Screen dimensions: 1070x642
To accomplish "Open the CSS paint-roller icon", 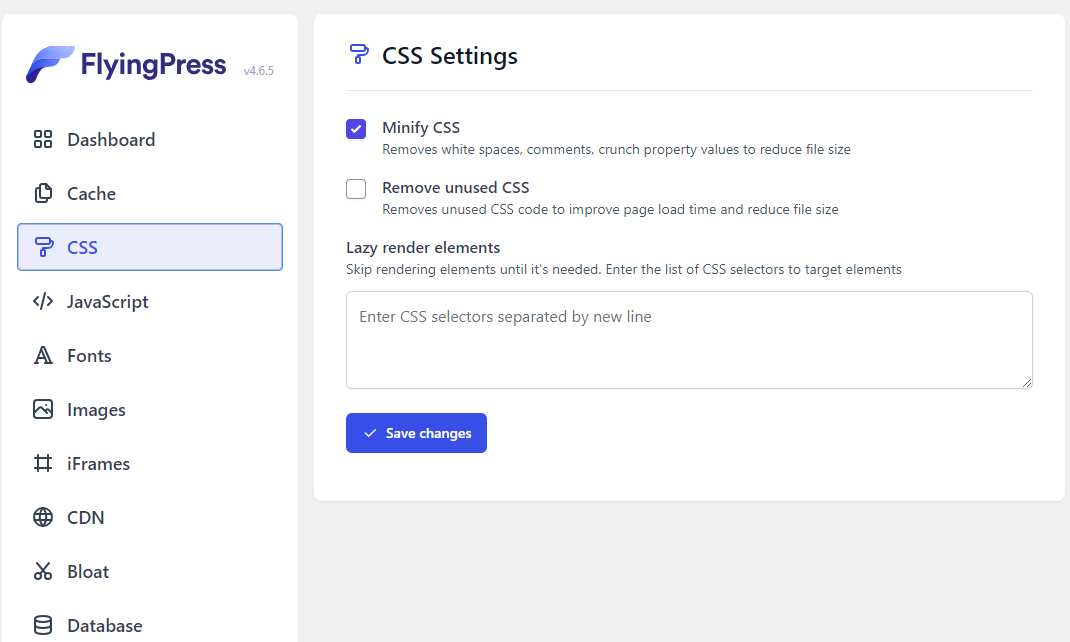I will [x=41, y=247].
